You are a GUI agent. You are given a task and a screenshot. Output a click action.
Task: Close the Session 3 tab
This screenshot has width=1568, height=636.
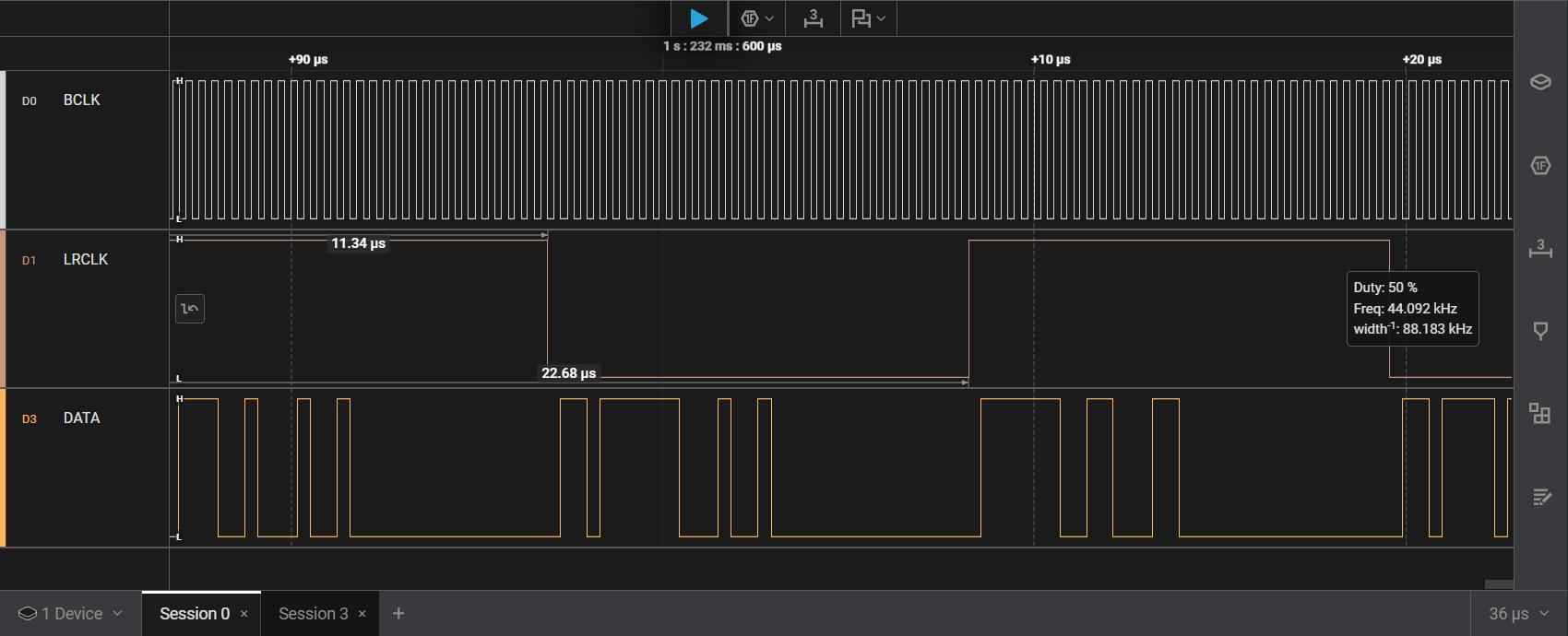[x=362, y=614]
